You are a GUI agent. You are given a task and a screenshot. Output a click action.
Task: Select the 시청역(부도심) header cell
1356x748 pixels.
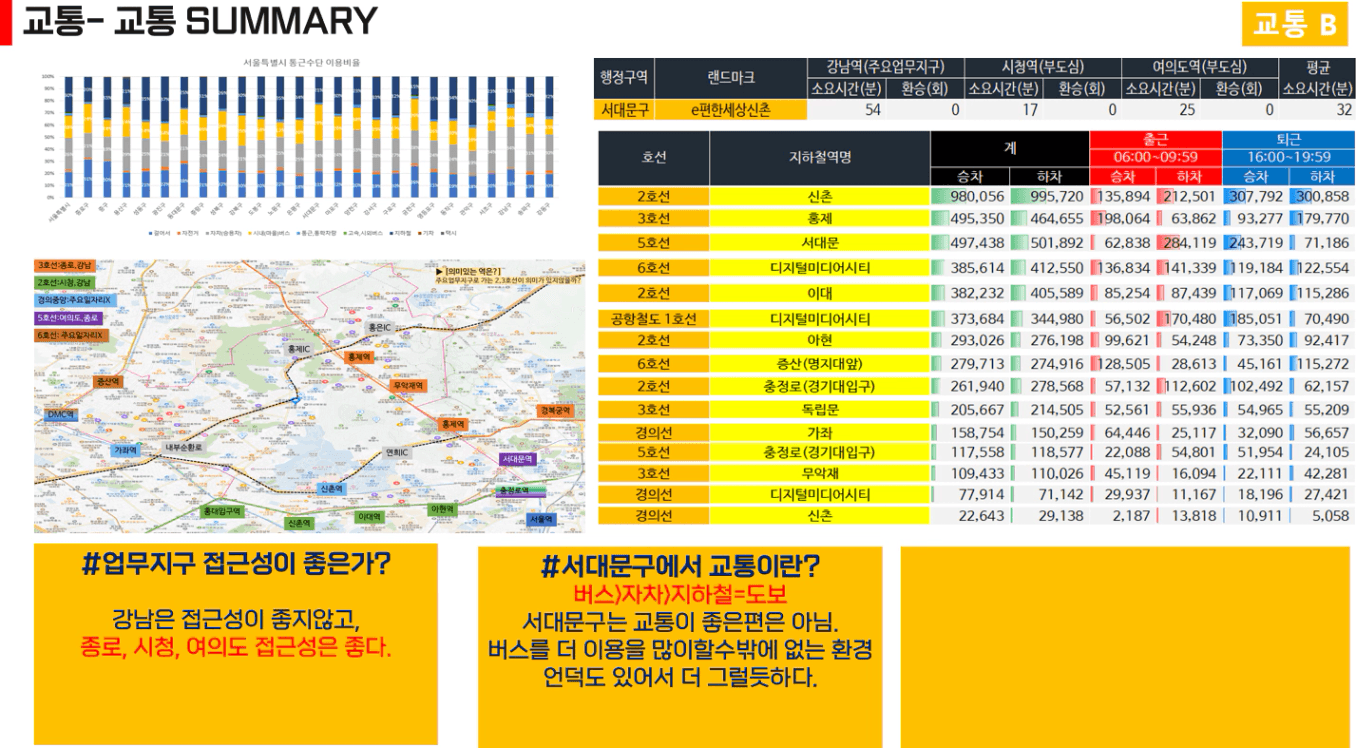[x=1042, y=67]
